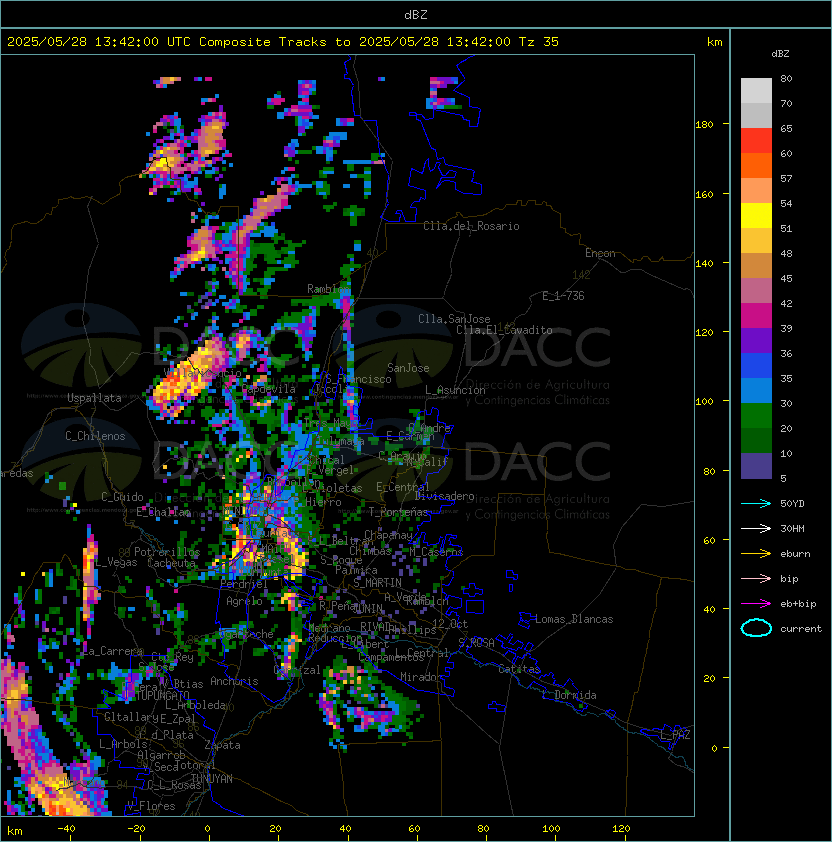
Task: Click the Clla.del_Rosario map label
Action: 471,226
